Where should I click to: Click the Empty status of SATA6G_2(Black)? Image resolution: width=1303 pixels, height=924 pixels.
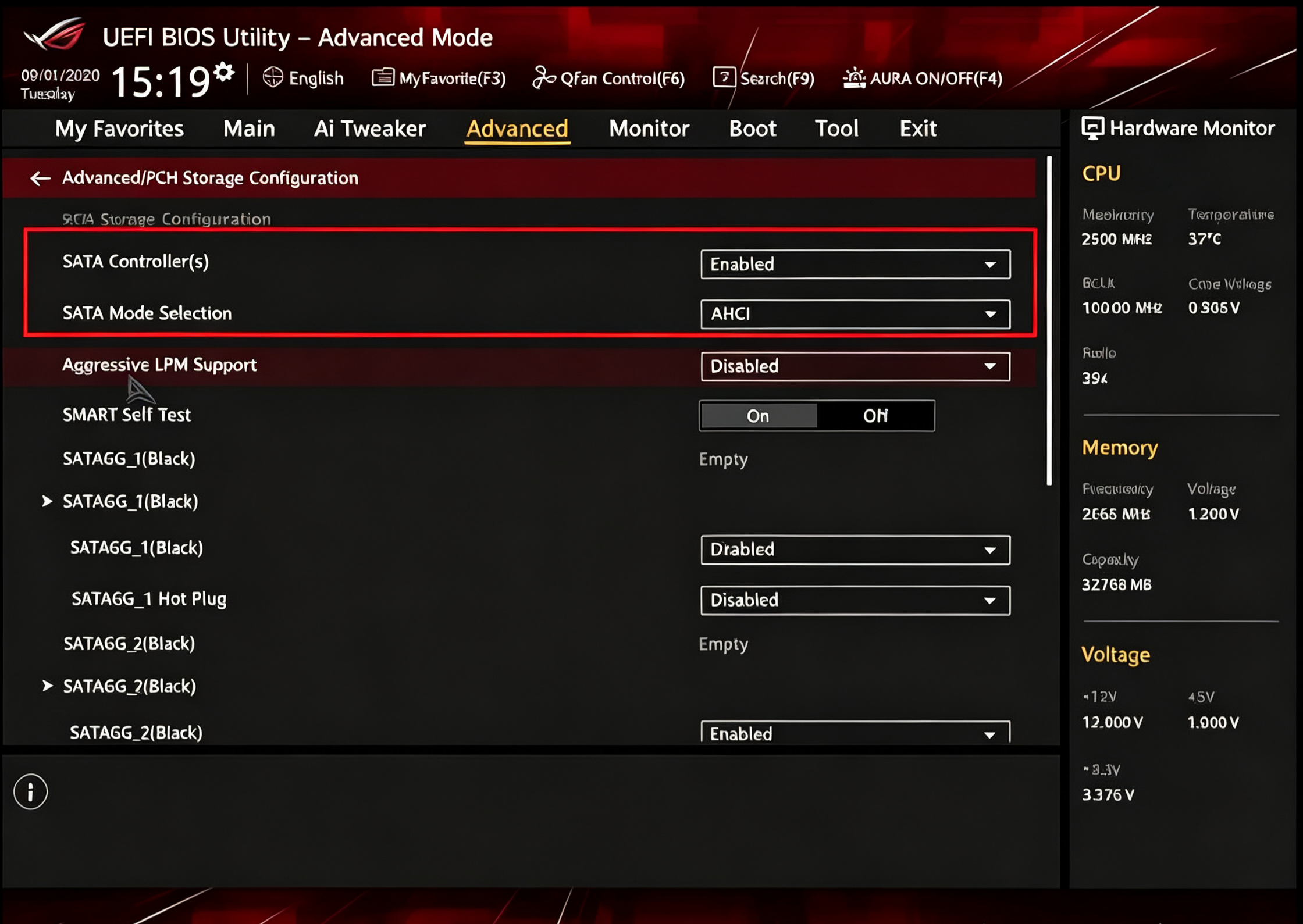[x=723, y=644]
